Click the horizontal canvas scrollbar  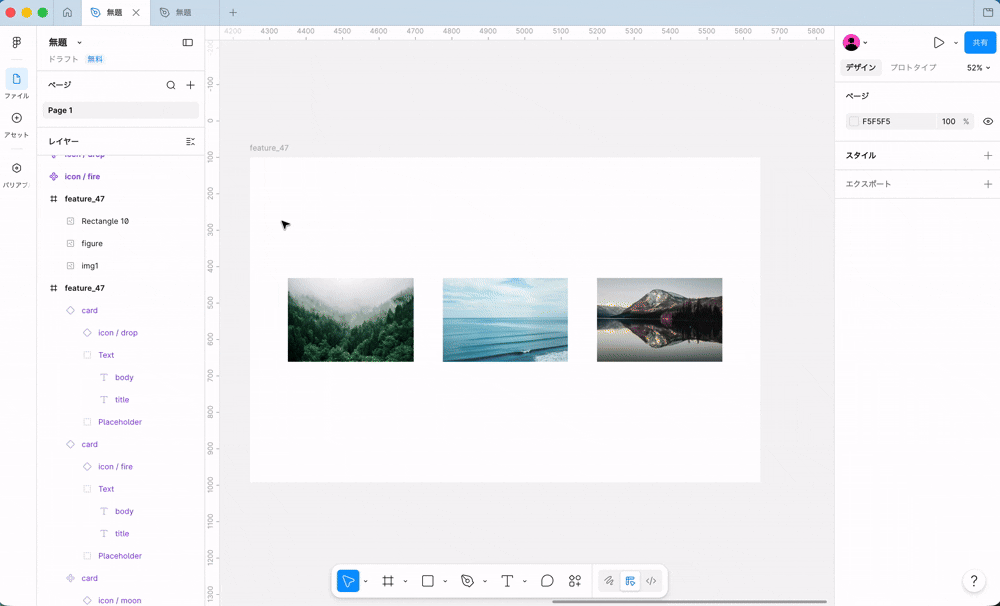(689, 602)
